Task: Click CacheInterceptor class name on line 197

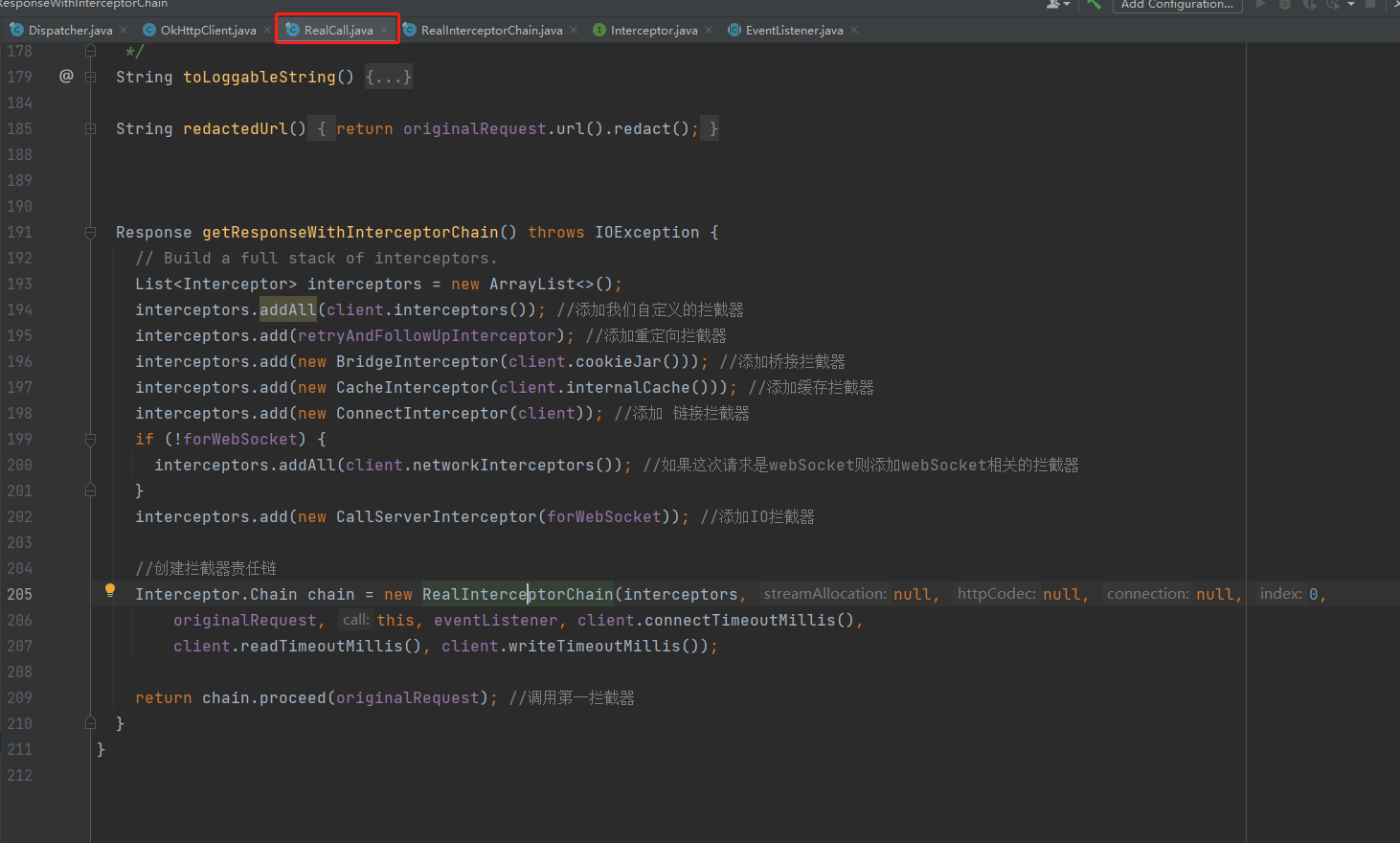Action: click(413, 387)
